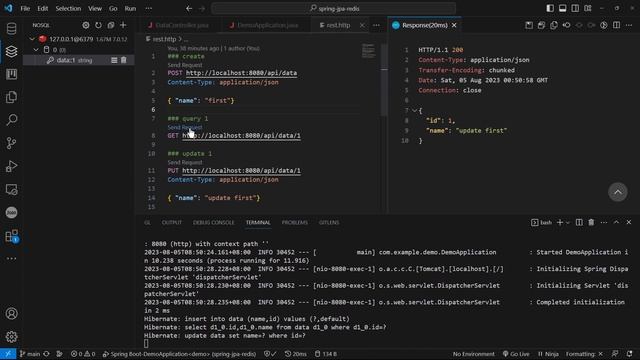Open the Manage gear at sidebar bottom
This screenshot has height=360, width=640.
(11, 337)
